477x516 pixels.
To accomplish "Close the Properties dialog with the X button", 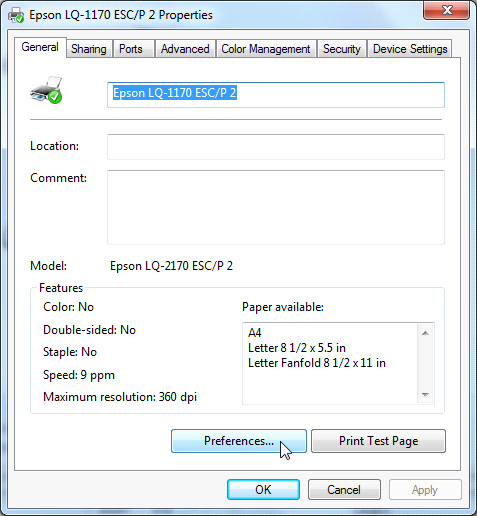I will pos(447,10).
